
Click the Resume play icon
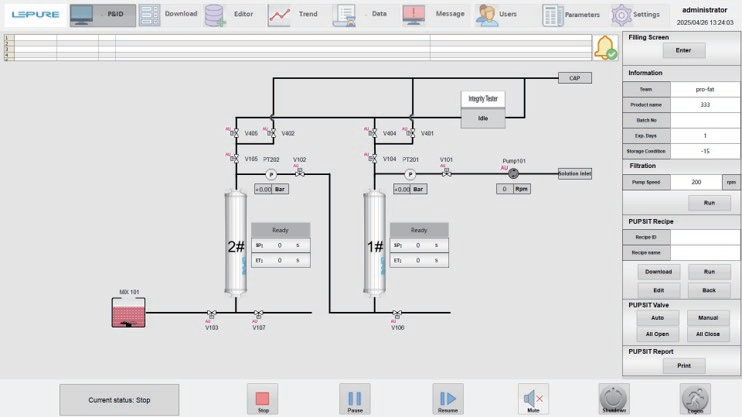pyautogui.click(x=447, y=397)
